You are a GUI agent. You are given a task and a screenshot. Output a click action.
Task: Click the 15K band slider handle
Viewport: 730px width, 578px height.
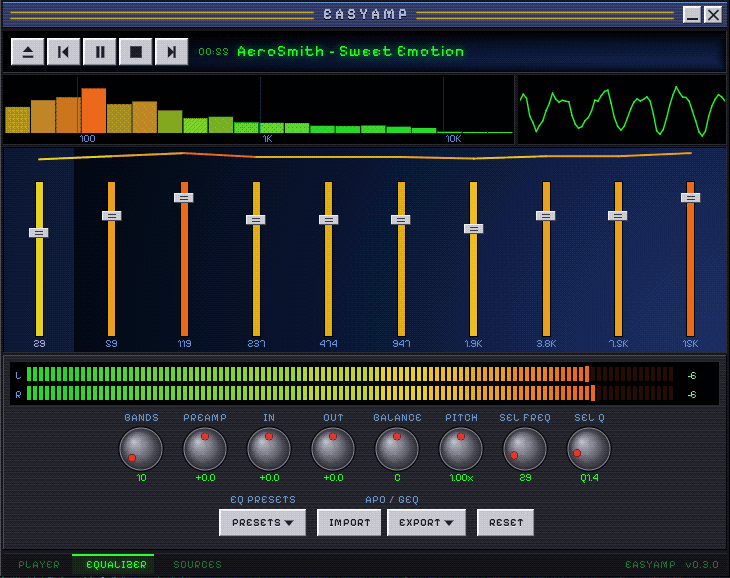690,198
